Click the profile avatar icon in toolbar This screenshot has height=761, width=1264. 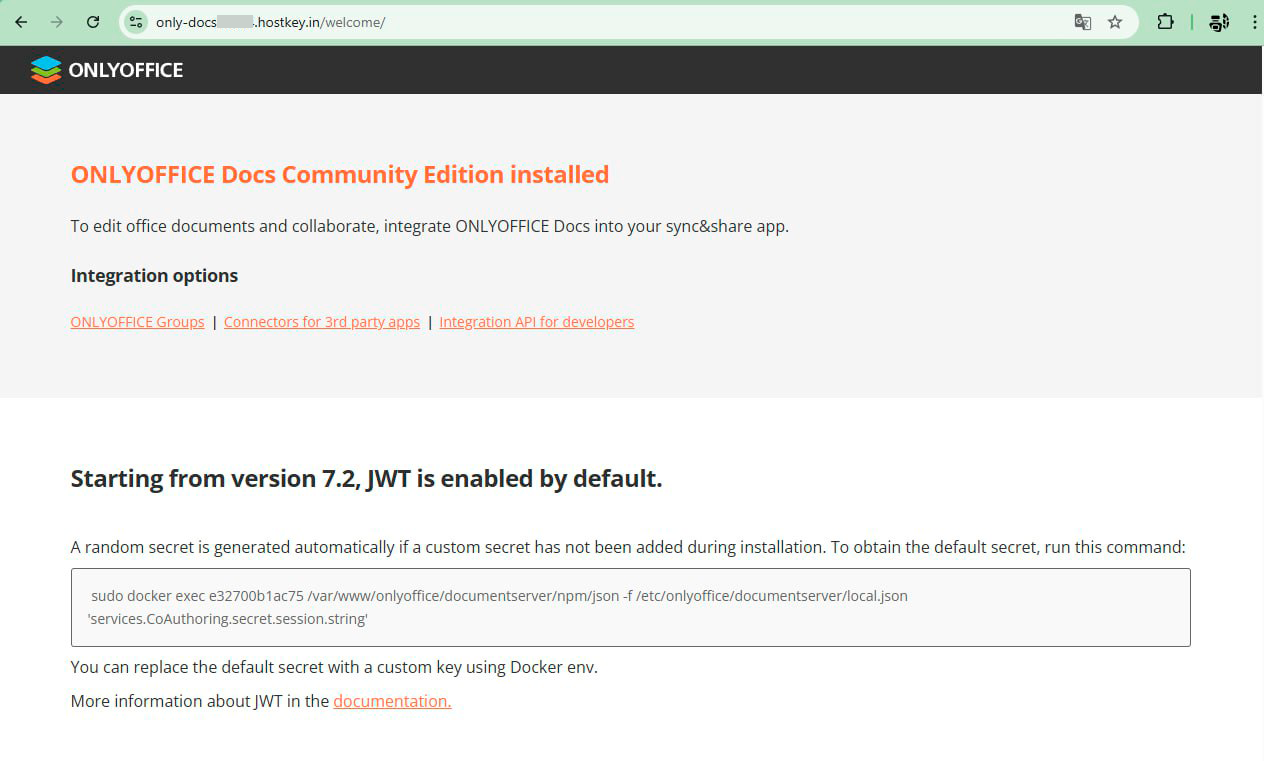click(1219, 22)
